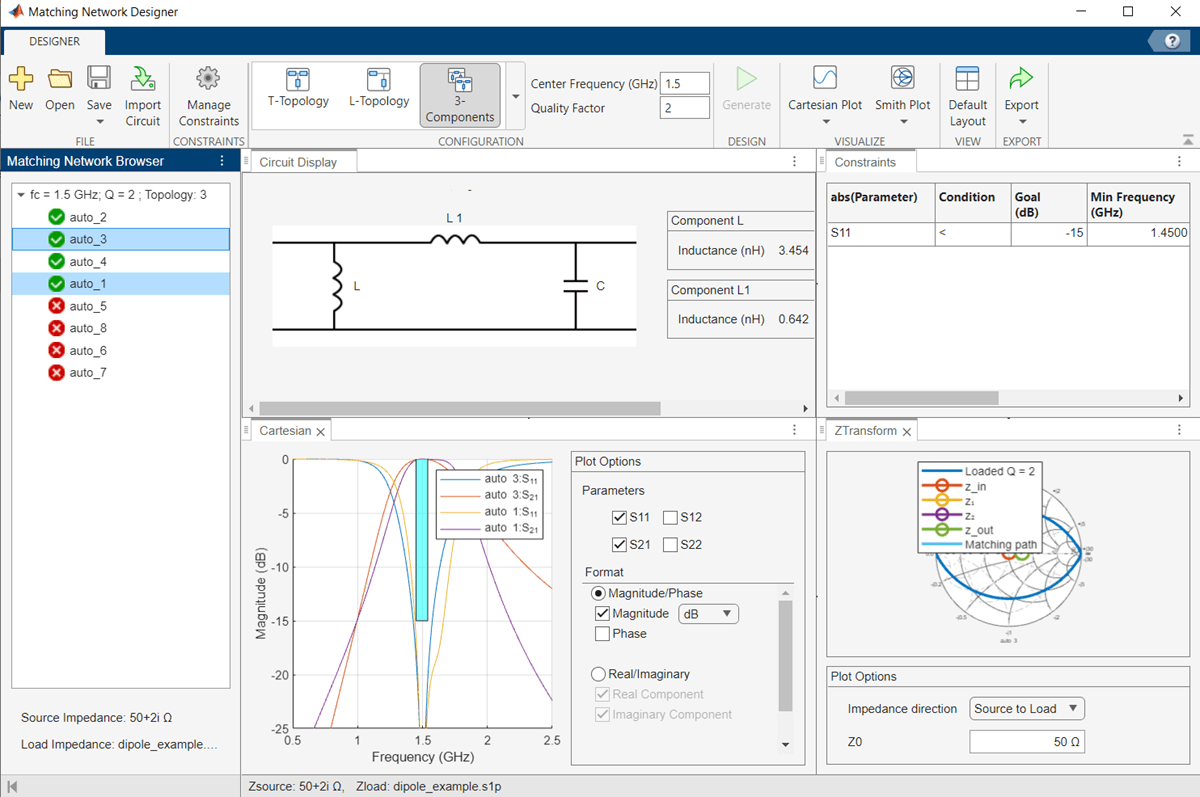Select the L-Topology configuration
Viewport: 1200px width, 797px height.
point(379,80)
